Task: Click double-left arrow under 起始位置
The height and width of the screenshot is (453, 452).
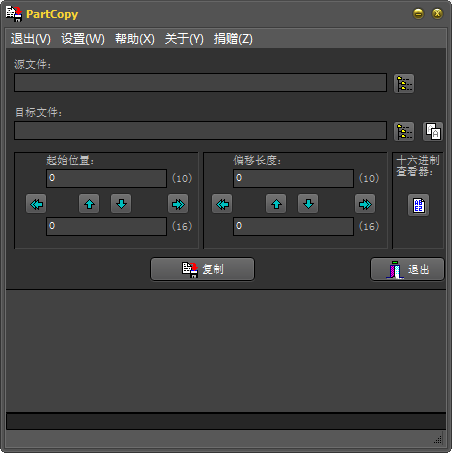Action: coord(36,204)
